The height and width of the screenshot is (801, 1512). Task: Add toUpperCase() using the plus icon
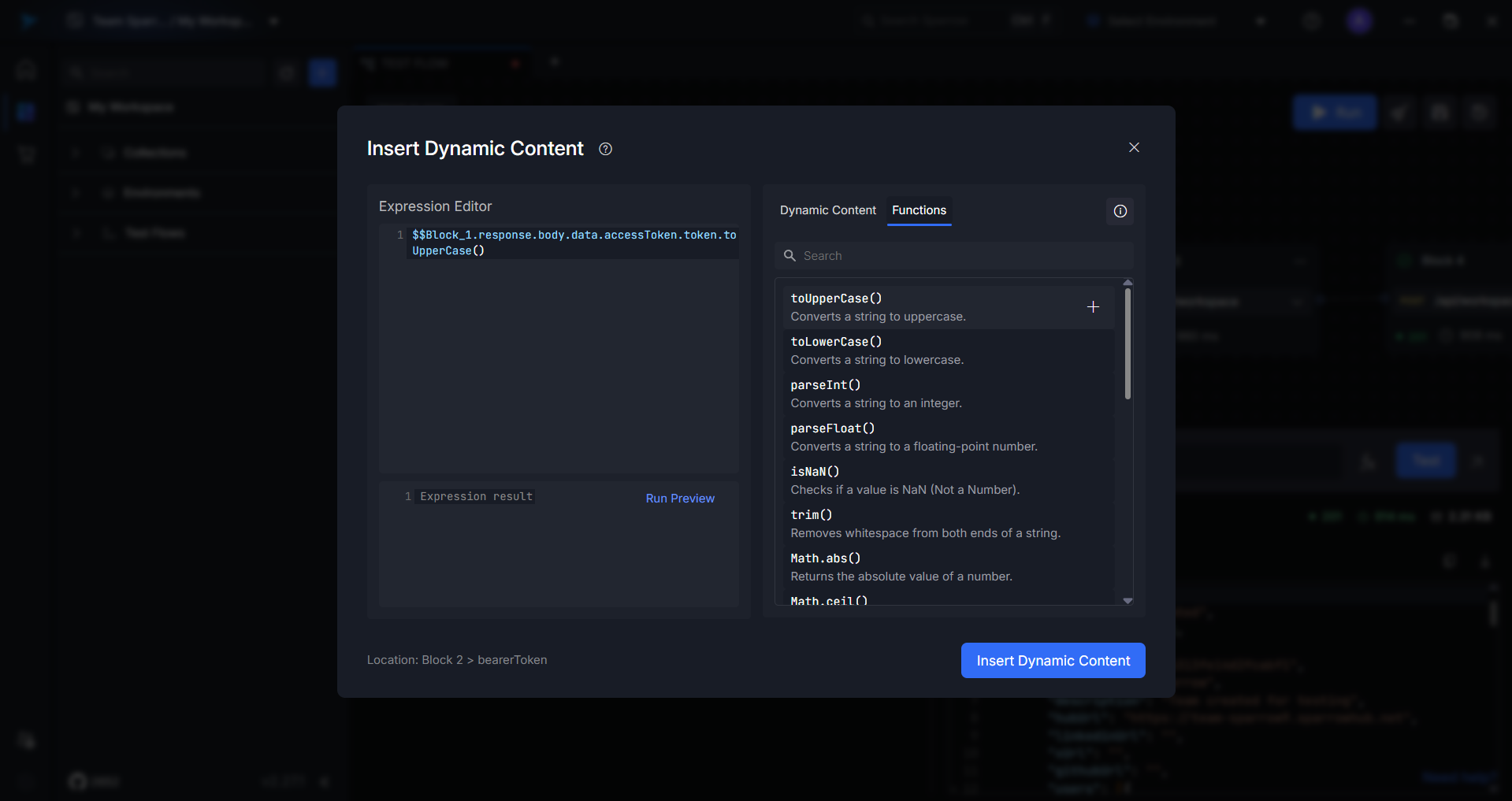[x=1093, y=307]
